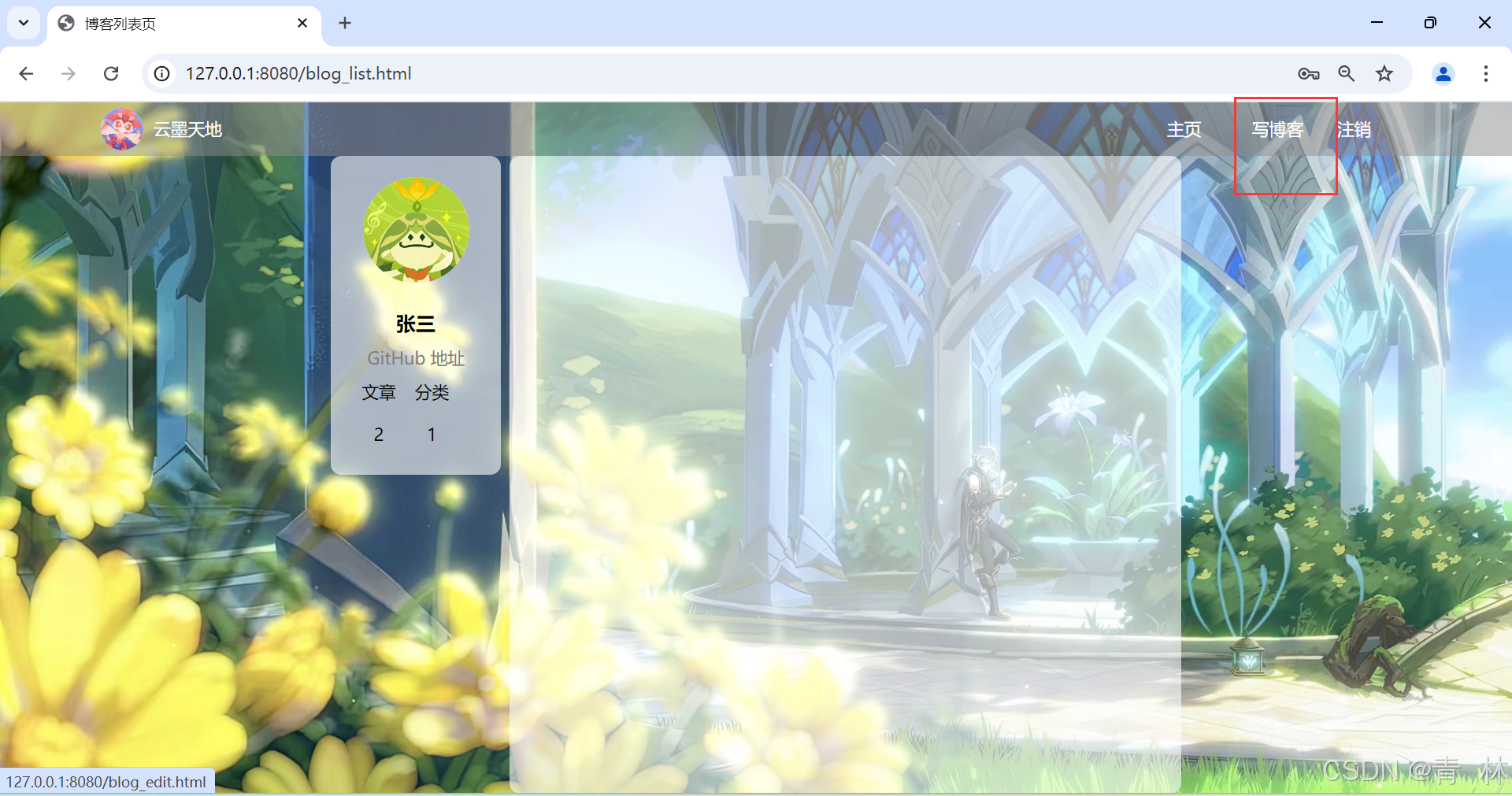Viewport: 1512px width, 796px height.
Task: Click the 分类 label
Action: [x=432, y=392]
